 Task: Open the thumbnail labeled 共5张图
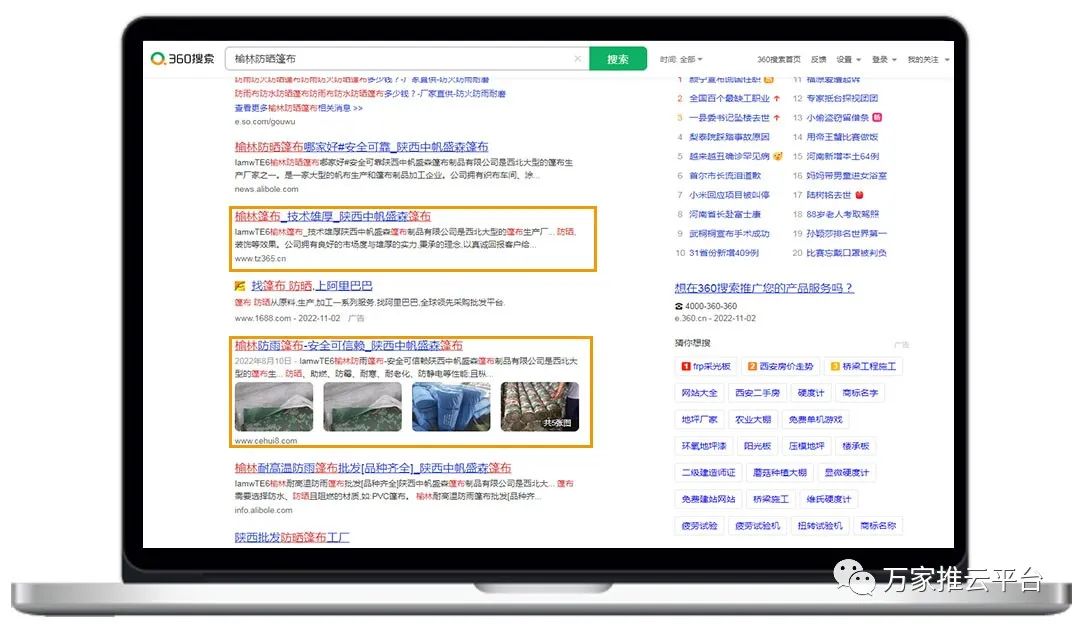coord(539,407)
